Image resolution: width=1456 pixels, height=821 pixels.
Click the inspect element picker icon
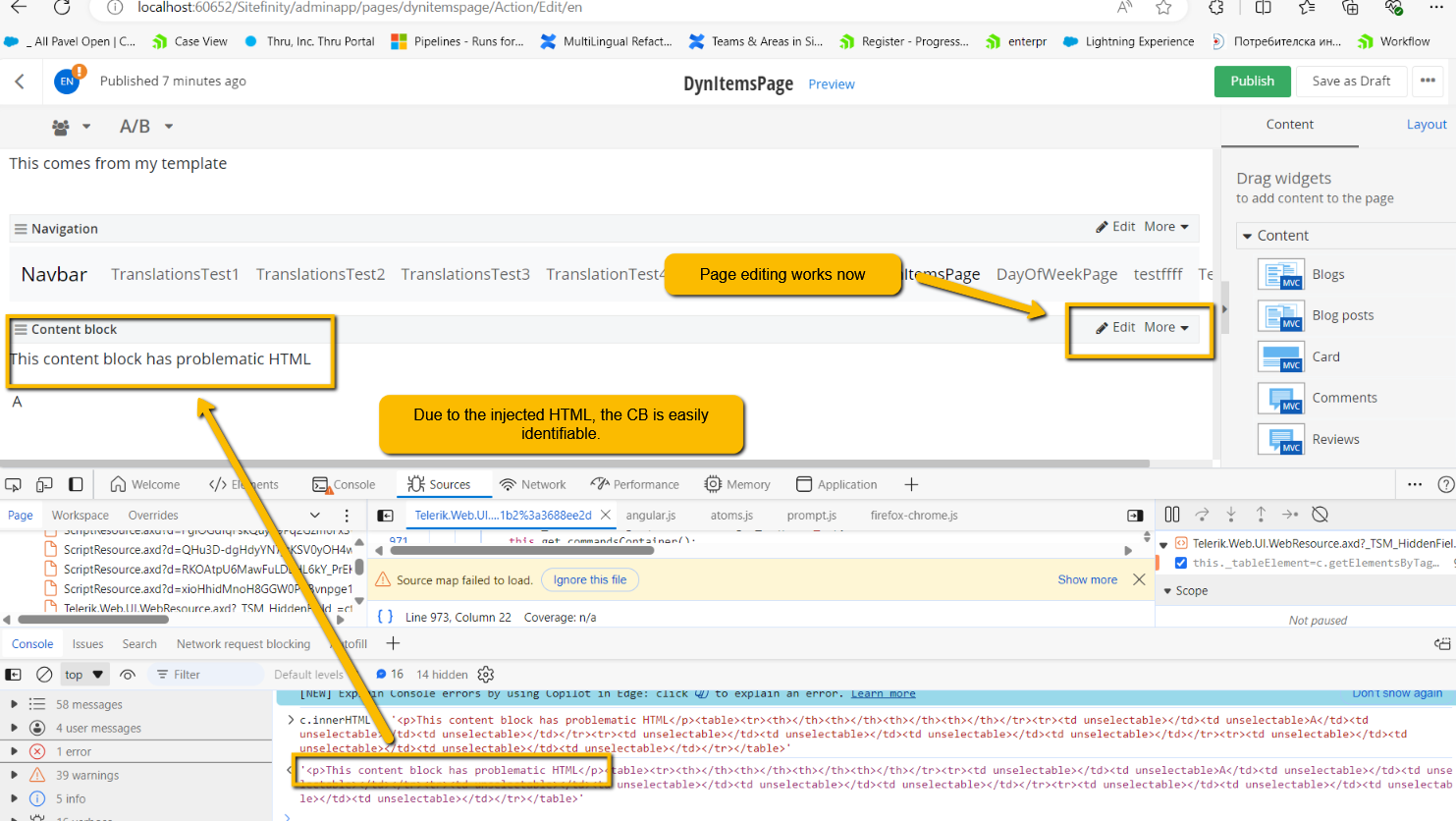point(13,484)
